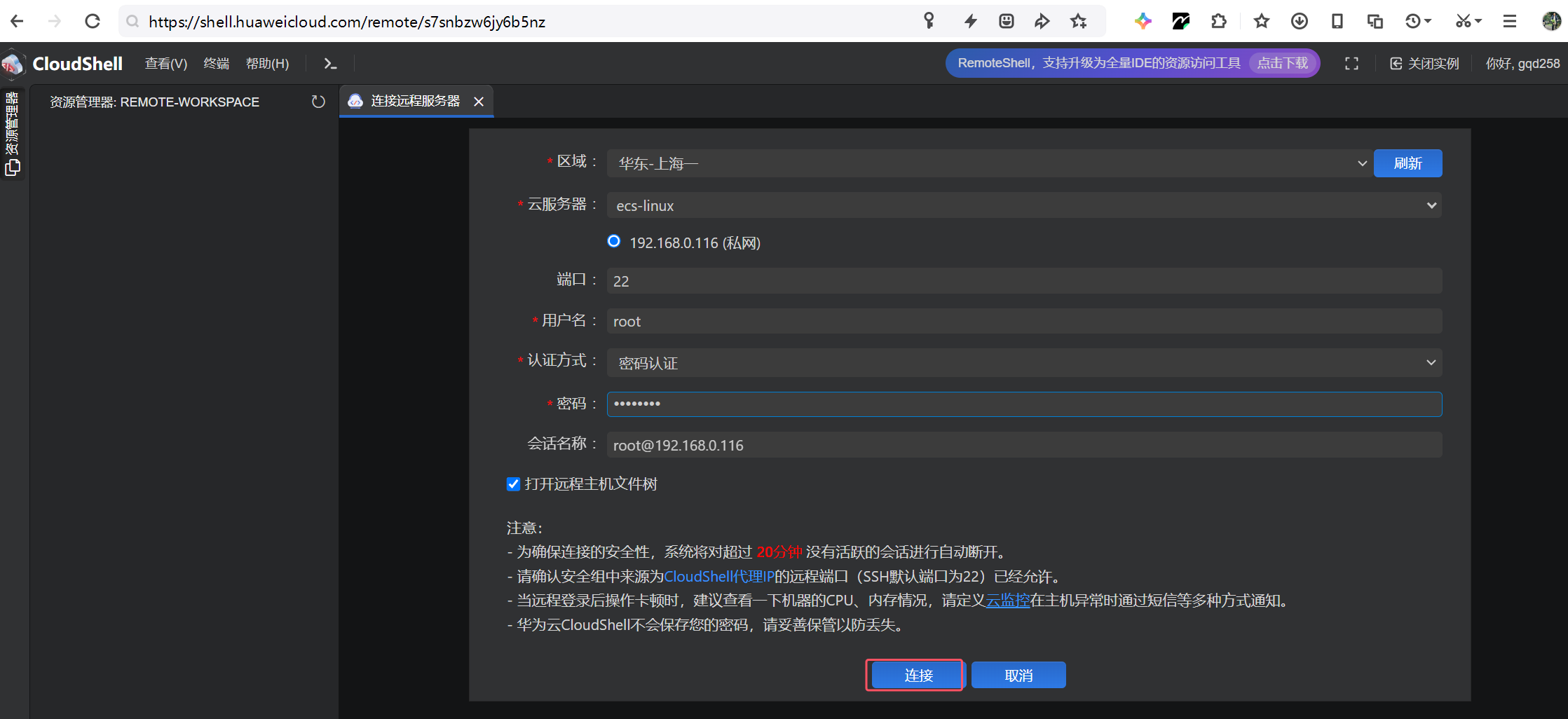Open the puzzle-piece extensions icon
Viewport: 1568px width, 719px height.
pyautogui.click(x=1219, y=21)
